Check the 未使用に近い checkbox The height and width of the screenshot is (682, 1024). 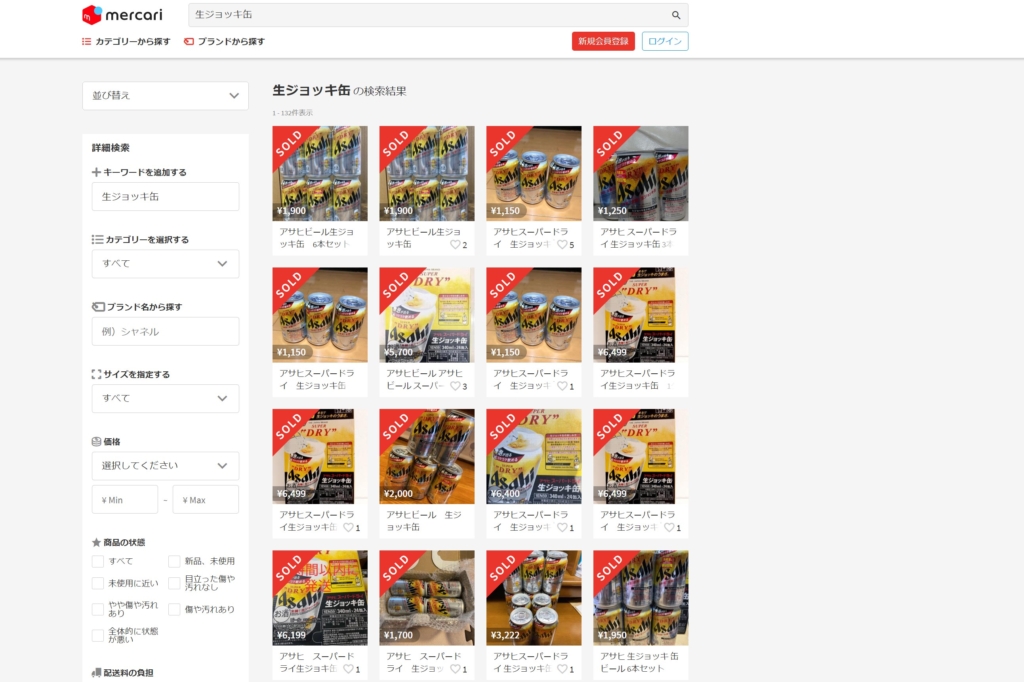tap(98, 583)
